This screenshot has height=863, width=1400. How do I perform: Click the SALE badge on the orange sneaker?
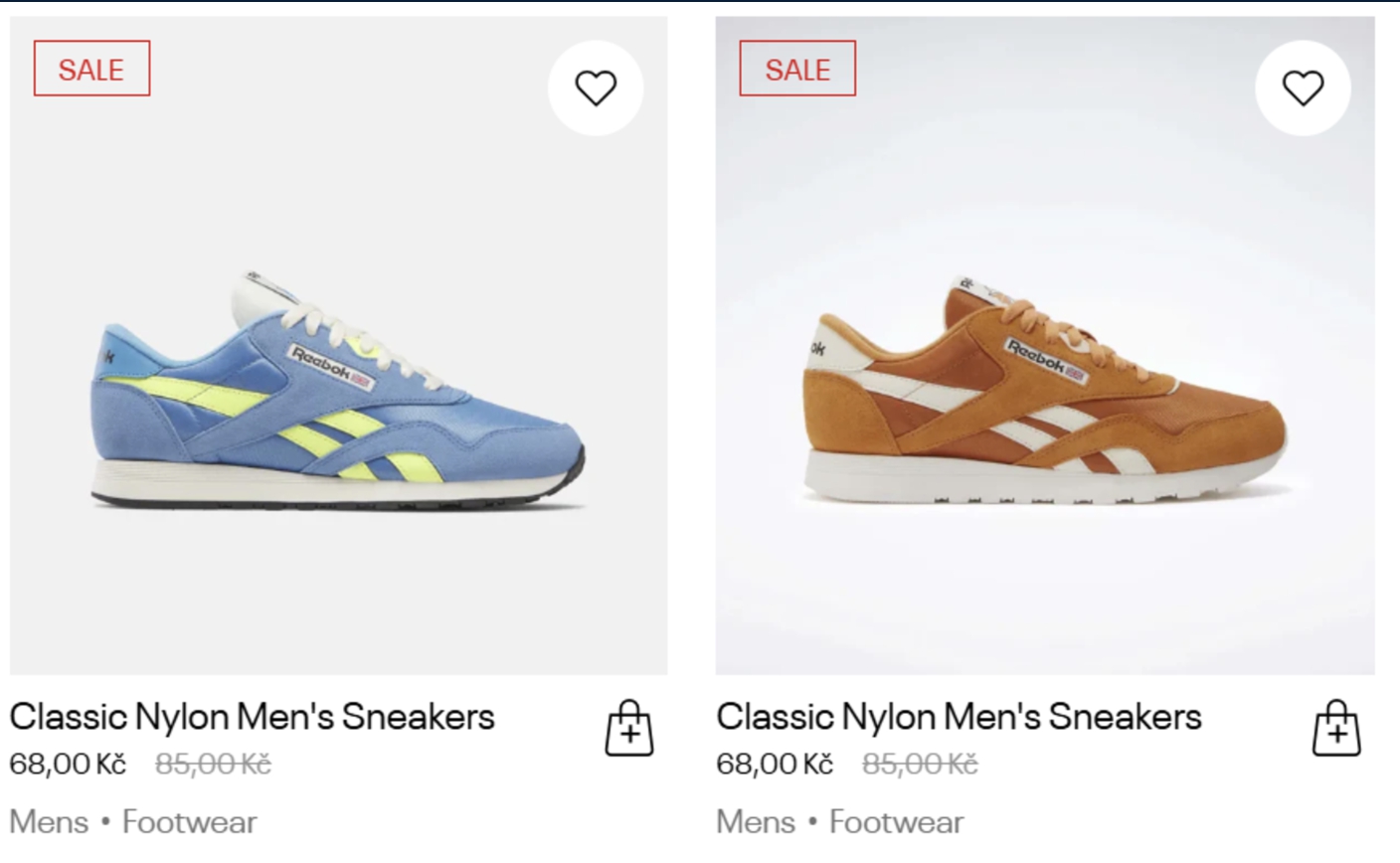click(x=797, y=69)
